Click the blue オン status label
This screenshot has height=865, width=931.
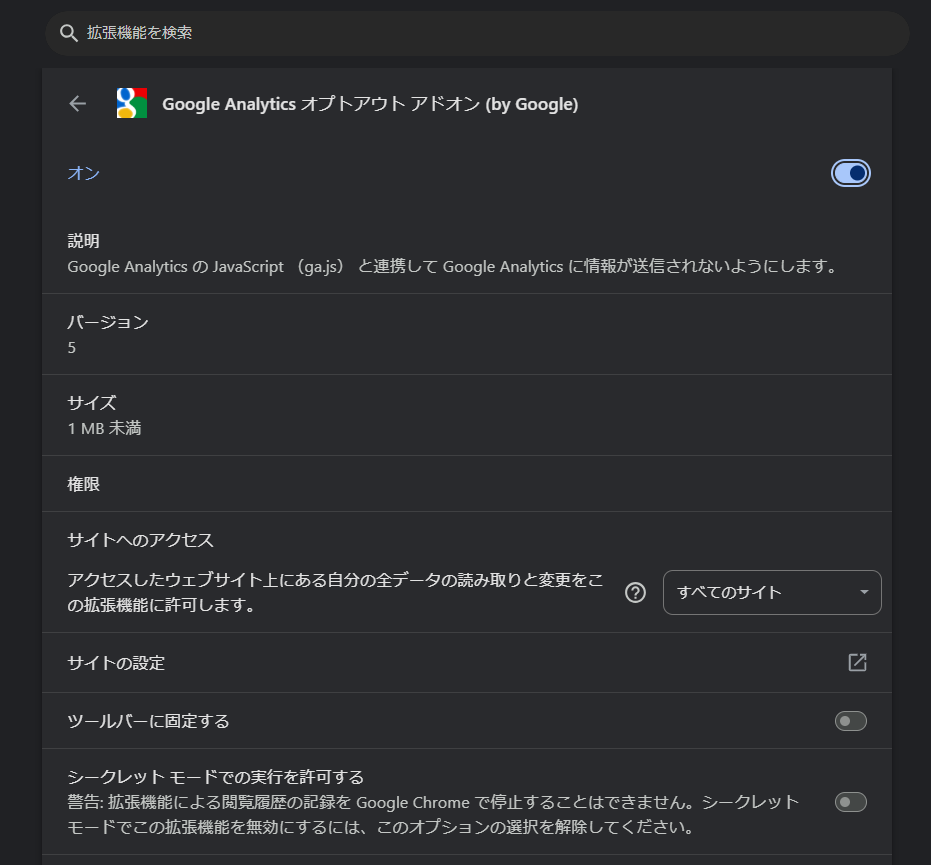(84, 173)
